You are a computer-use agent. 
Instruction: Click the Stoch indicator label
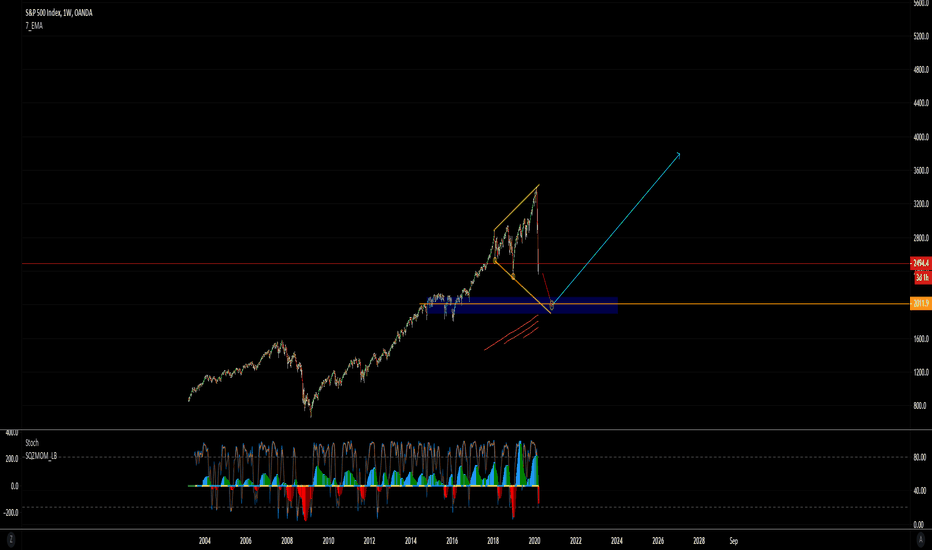pos(32,443)
